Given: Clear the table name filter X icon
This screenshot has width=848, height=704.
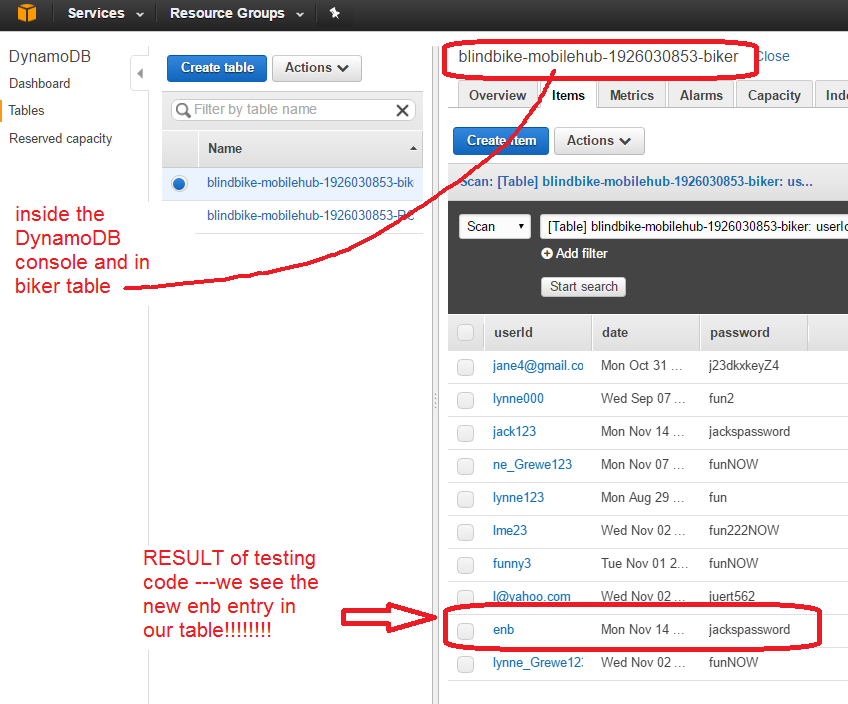Looking at the screenshot, I should (x=402, y=110).
